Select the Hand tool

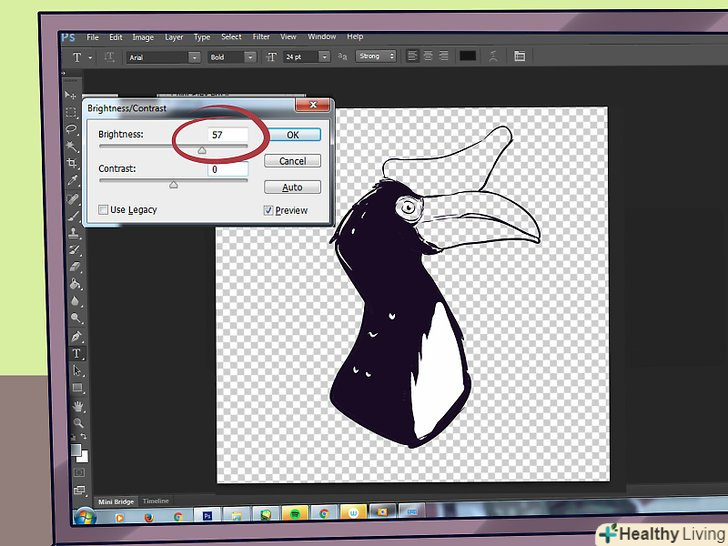[76, 407]
